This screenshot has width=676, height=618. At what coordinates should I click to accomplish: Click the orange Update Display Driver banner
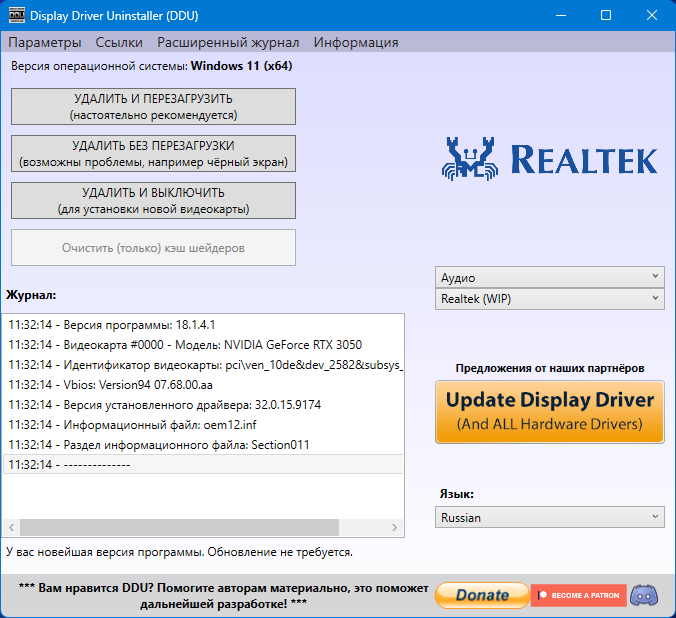click(x=550, y=411)
